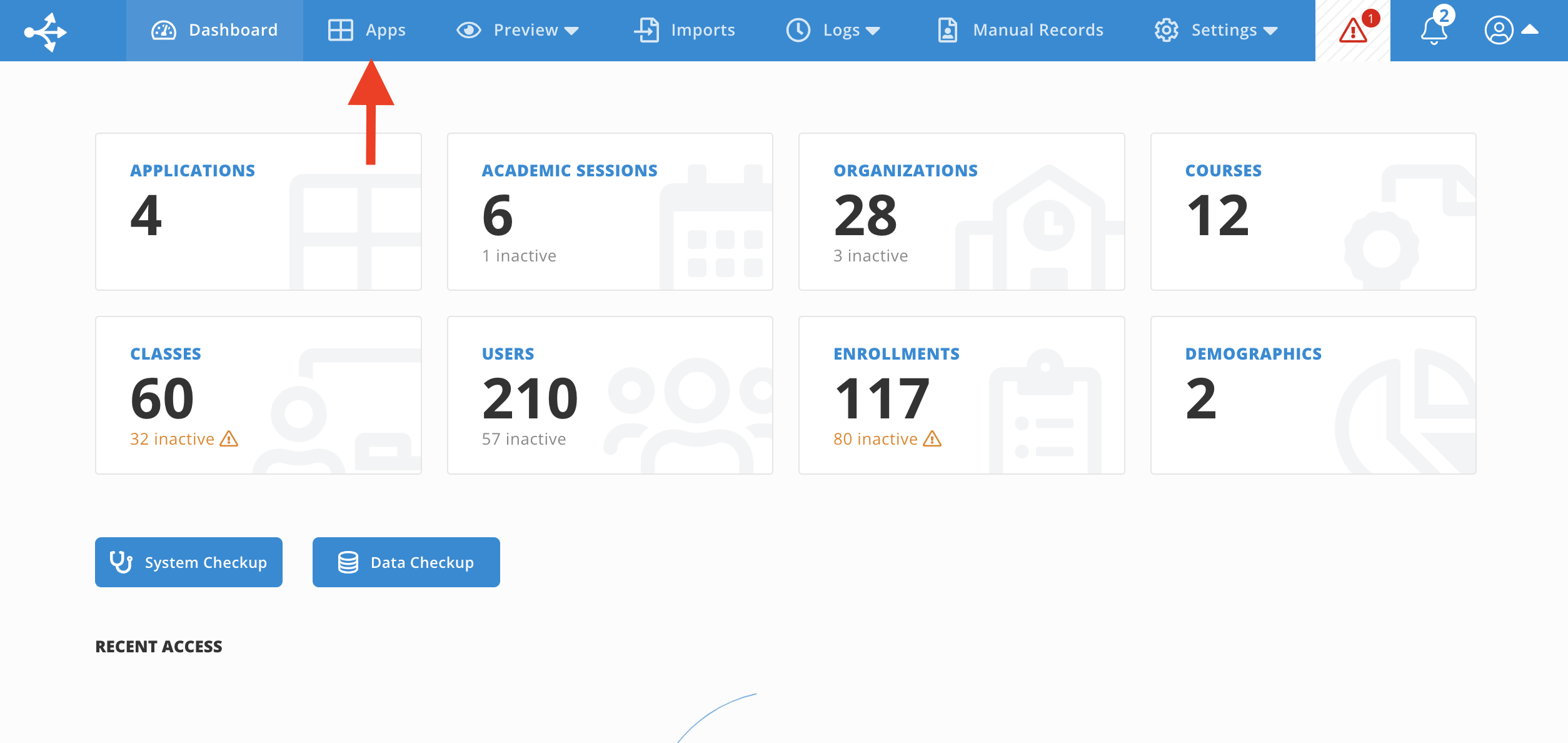Click the '1 inactive' academic sessions text
The height and width of the screenshot is (743, 1568).
(519, 256)
